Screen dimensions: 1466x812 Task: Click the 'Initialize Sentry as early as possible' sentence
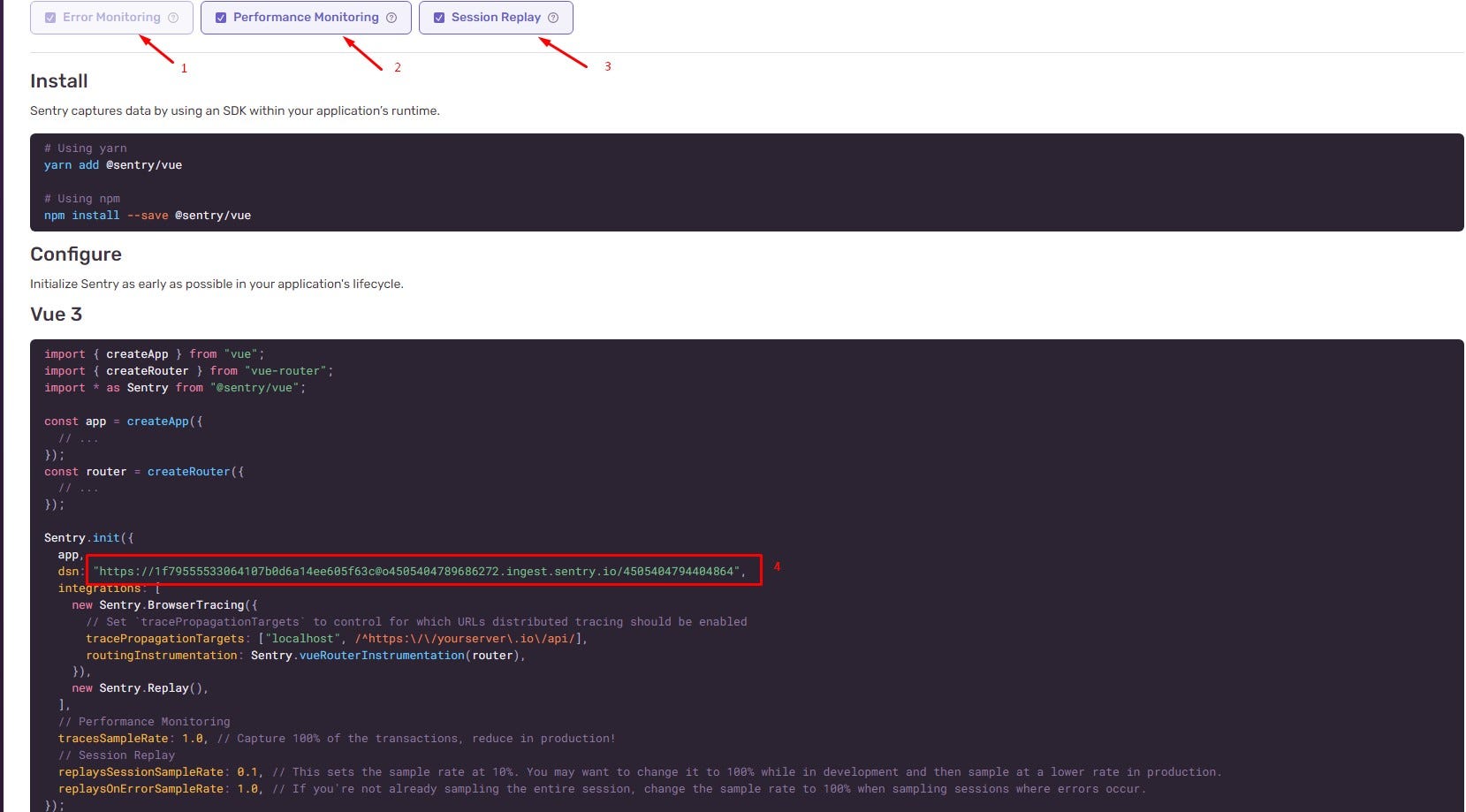pyautogui.click(x=216, y=285)
